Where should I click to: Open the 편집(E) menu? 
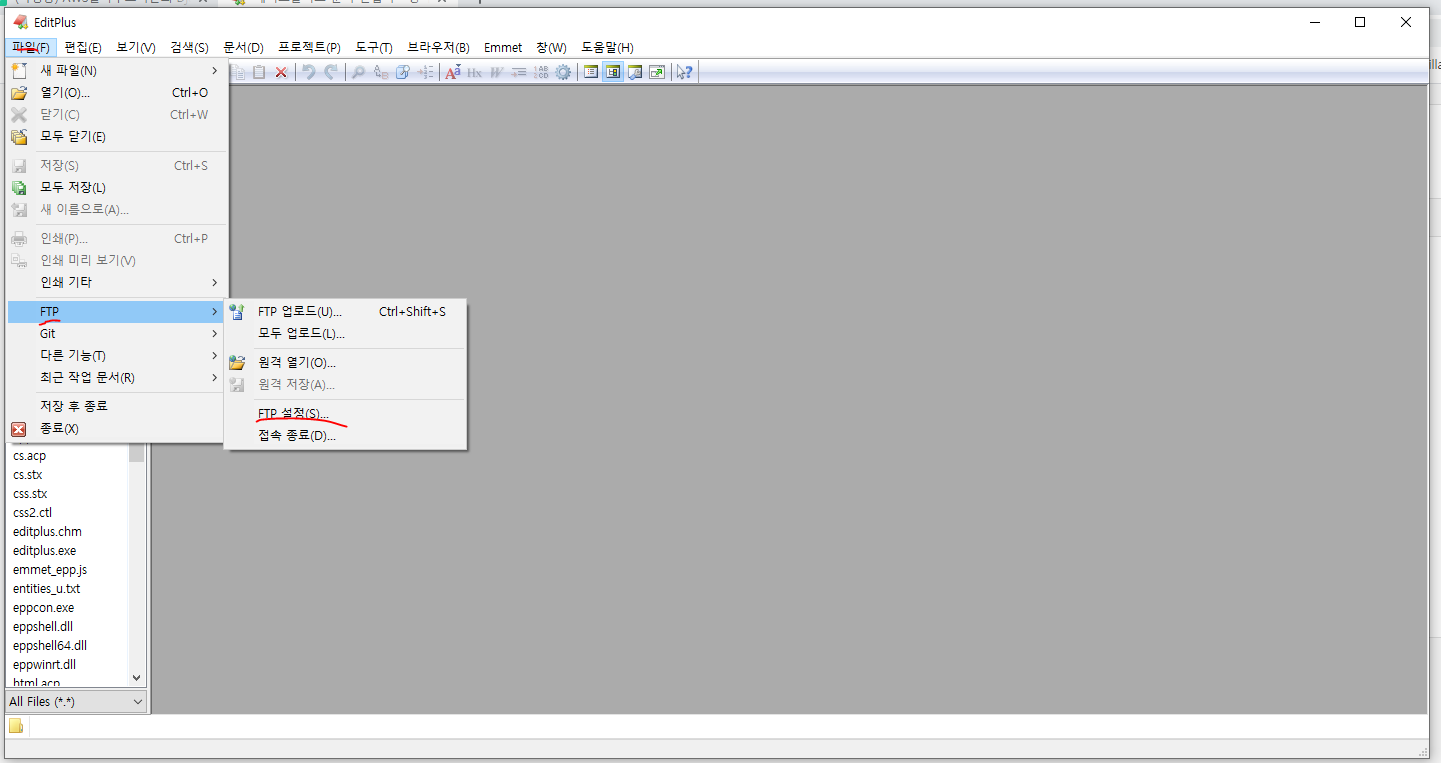[83, 47]
